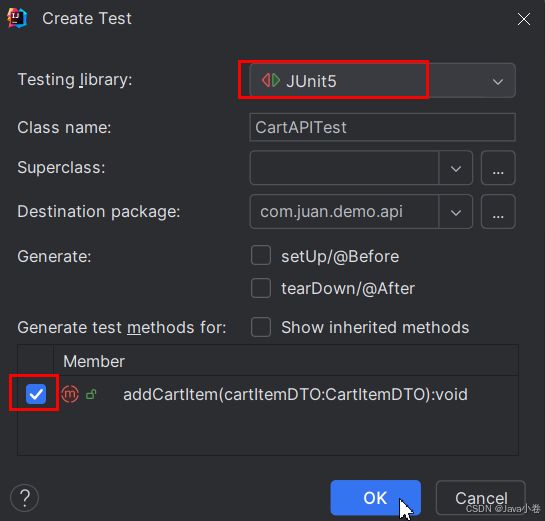Image resolution: width=545 pixels, height=521 pixels.
Task: Enable the setUp/@Before checkbox
Action: click(x=261, y=255)
